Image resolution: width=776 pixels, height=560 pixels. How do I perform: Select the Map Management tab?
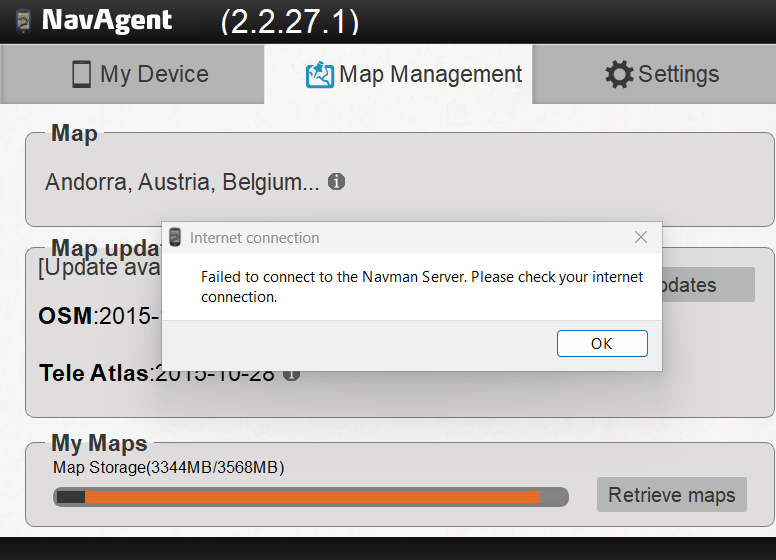click(x=398, y=74)
